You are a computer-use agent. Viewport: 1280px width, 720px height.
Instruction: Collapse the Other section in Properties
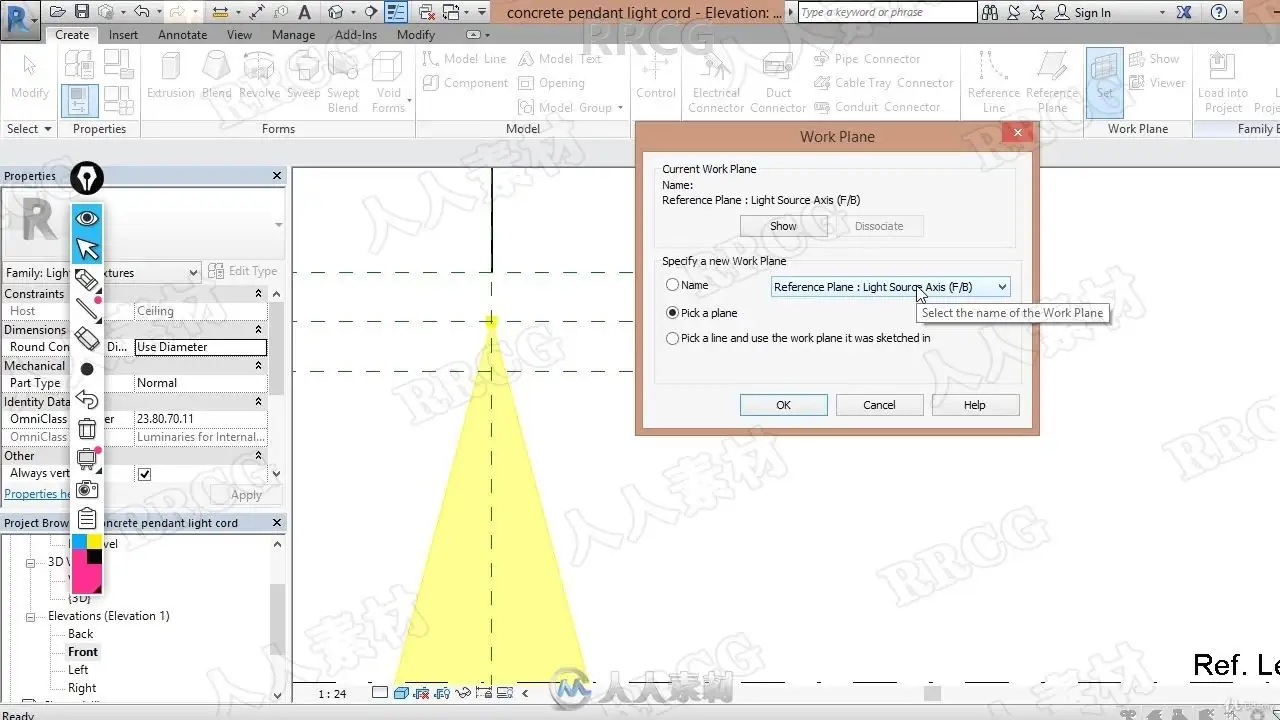(x=258, y=456)
